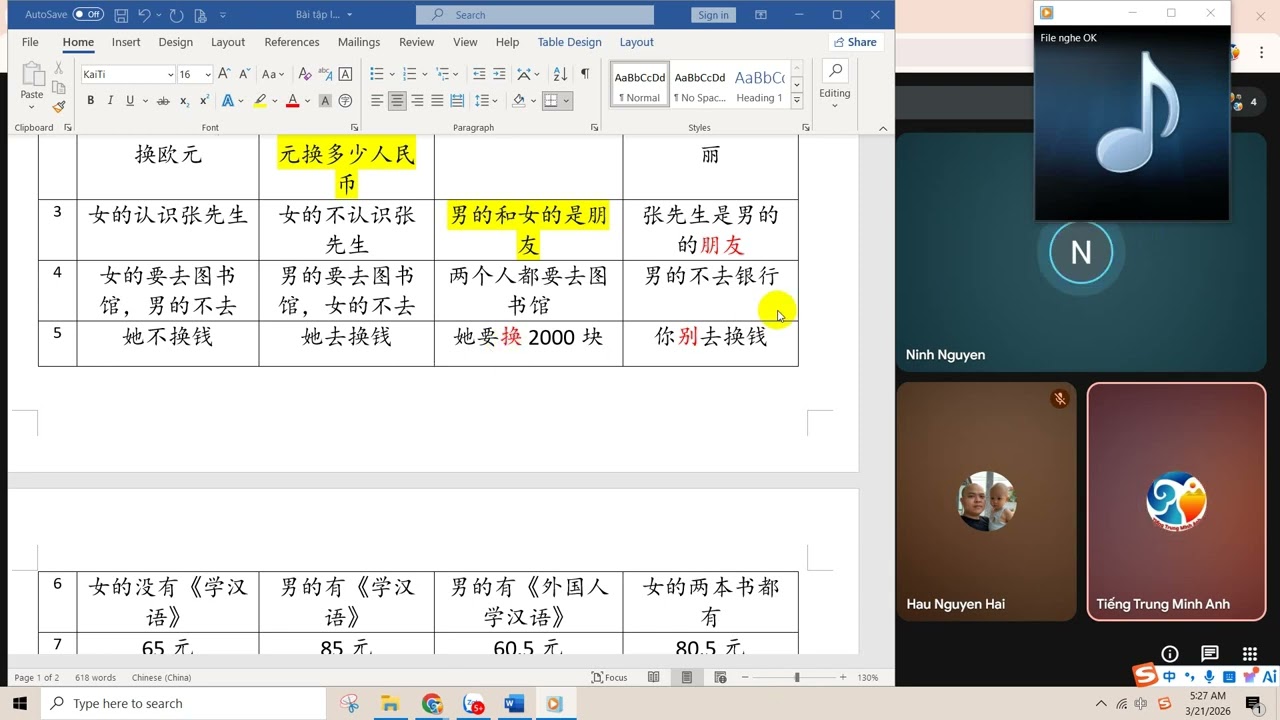Decrease the font size
1280x720 pixels.
click(x=243, y=74)
